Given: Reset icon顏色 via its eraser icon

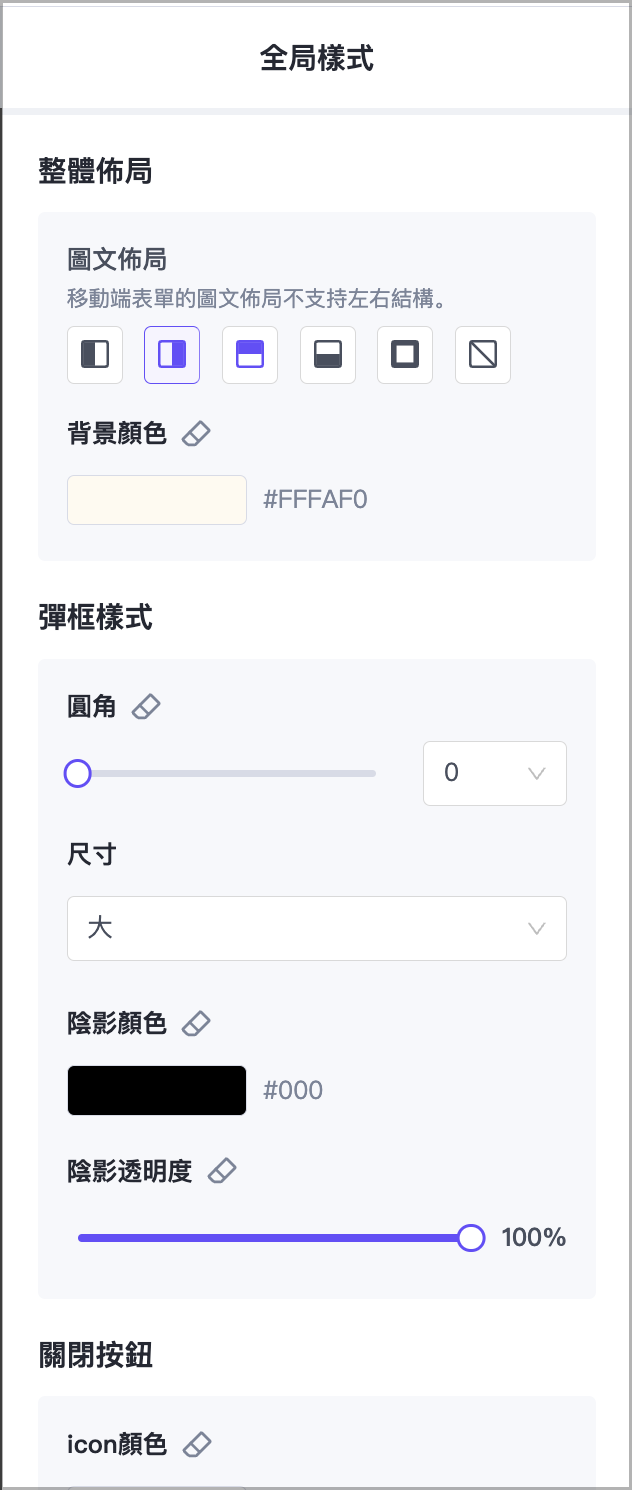Looking at the screenshot, I should (196, 1443).
